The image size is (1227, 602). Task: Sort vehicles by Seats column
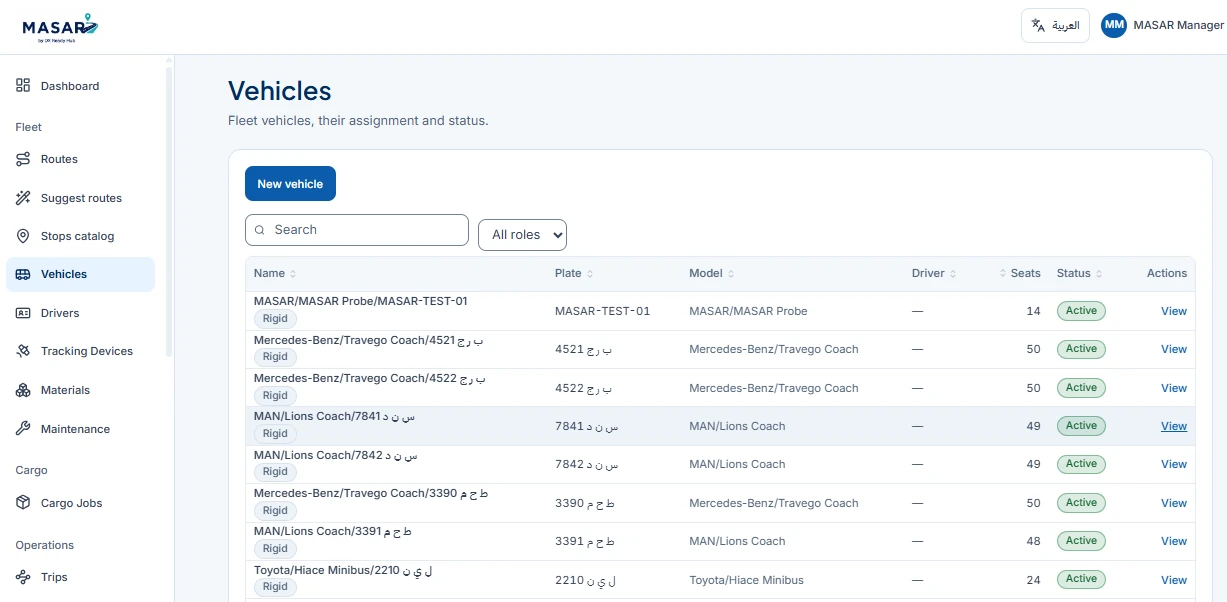(1020, 273)
